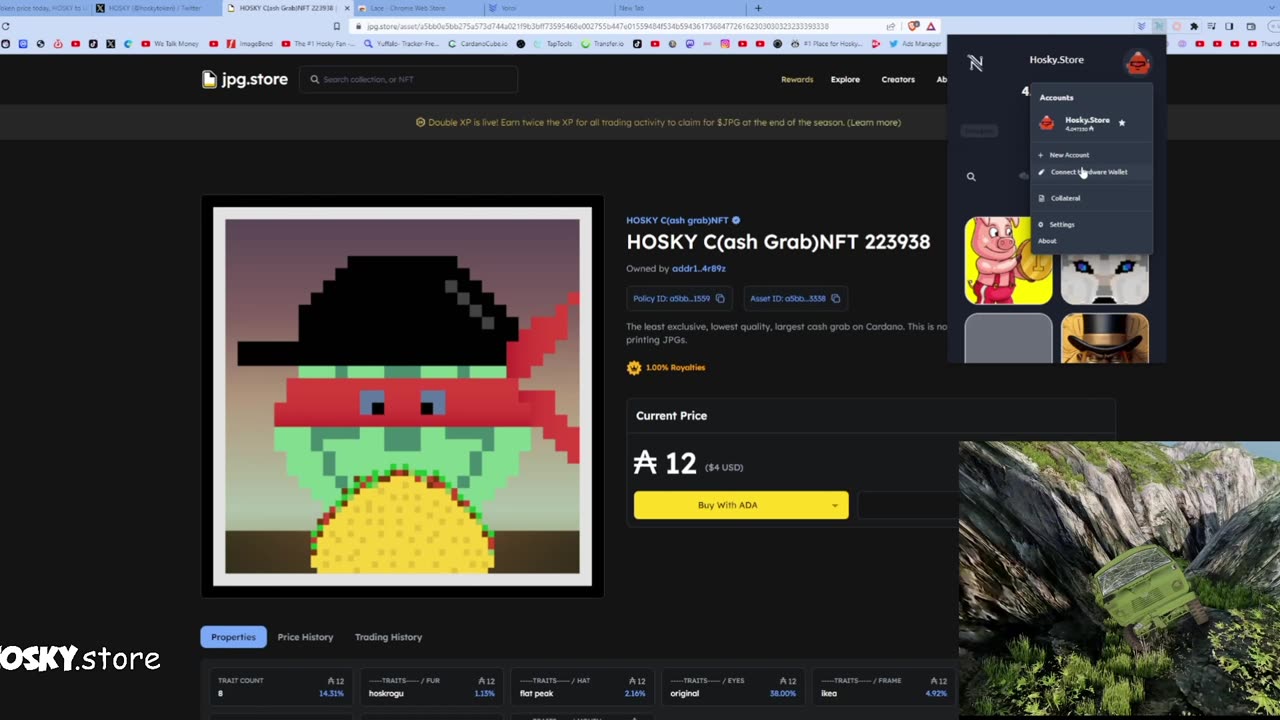Open owner address addr1..4r89z

[699, 268]
